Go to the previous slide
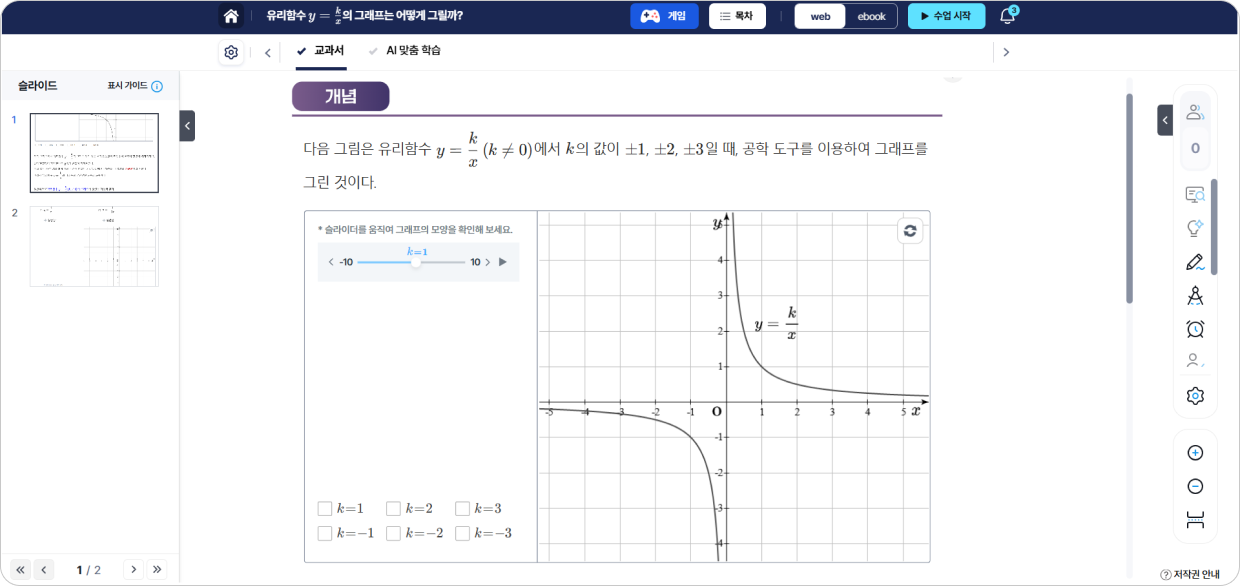1240x586 pixels. coord(44,569)
